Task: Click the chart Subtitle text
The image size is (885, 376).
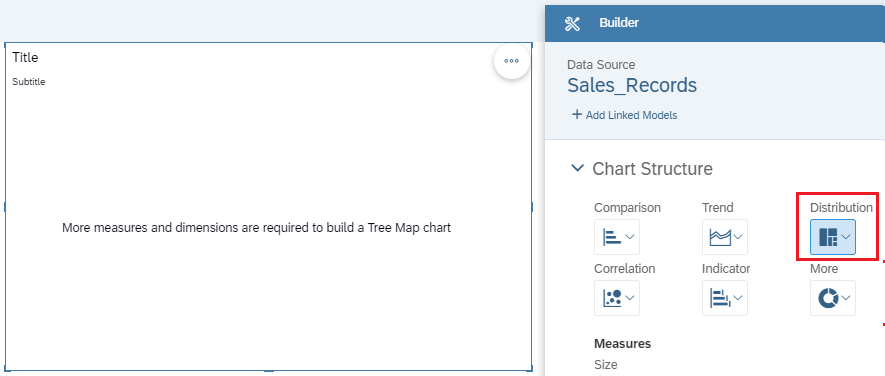Action: (x=29, y=82)
